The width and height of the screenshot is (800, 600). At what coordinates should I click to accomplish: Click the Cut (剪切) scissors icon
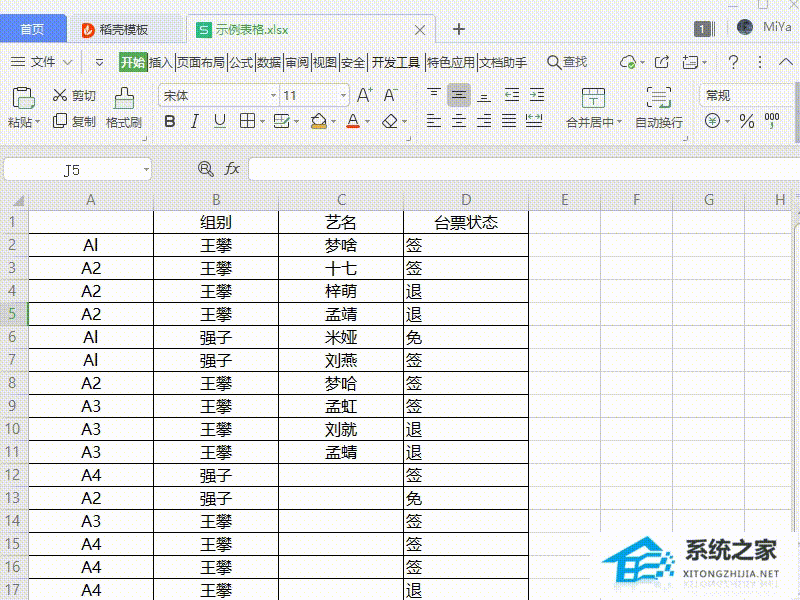click(60, 96)
